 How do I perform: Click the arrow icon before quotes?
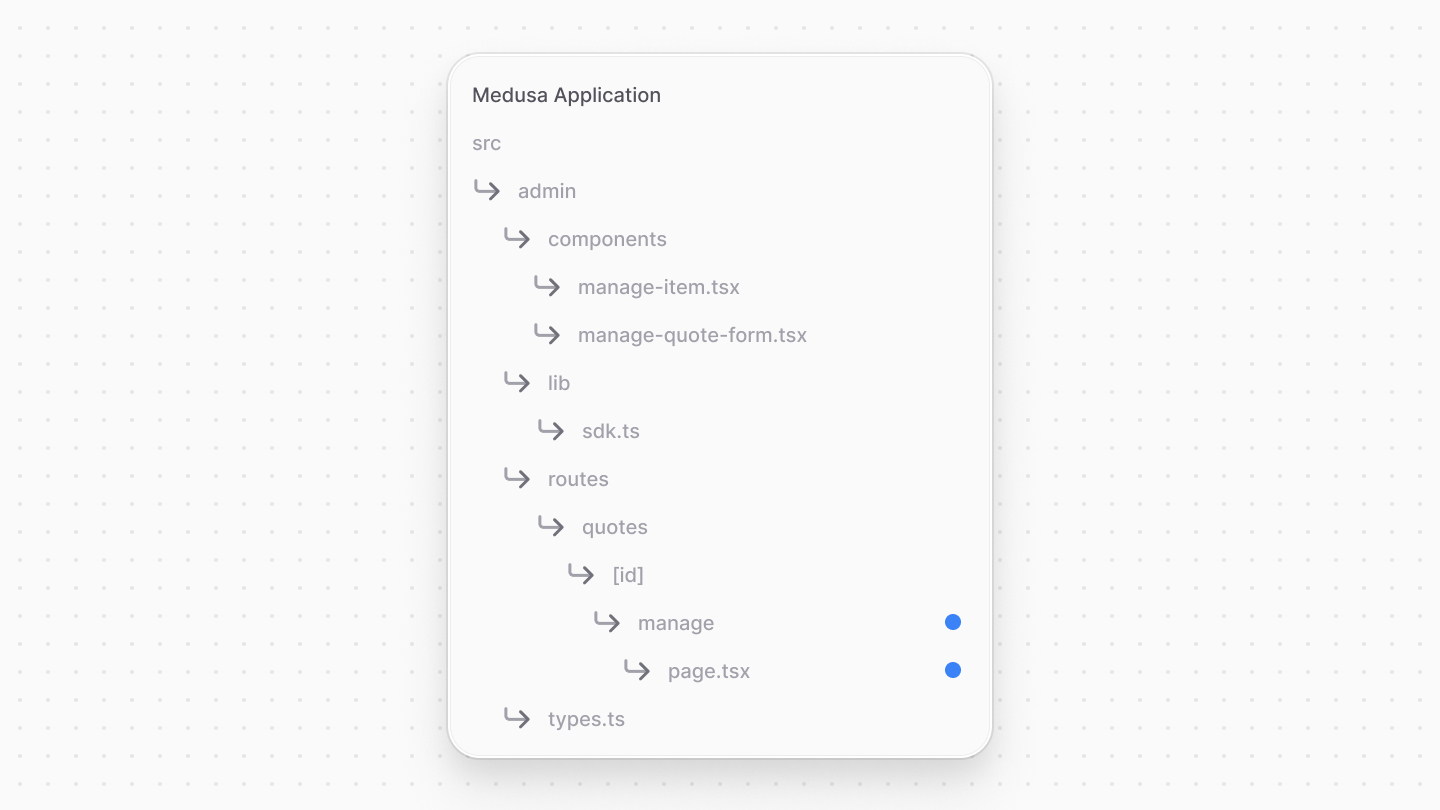551,526
